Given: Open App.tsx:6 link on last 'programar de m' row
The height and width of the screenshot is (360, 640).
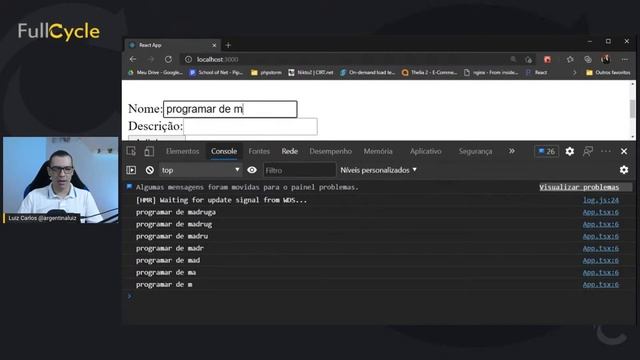Looking at the screenshot, I should (600, 284).
